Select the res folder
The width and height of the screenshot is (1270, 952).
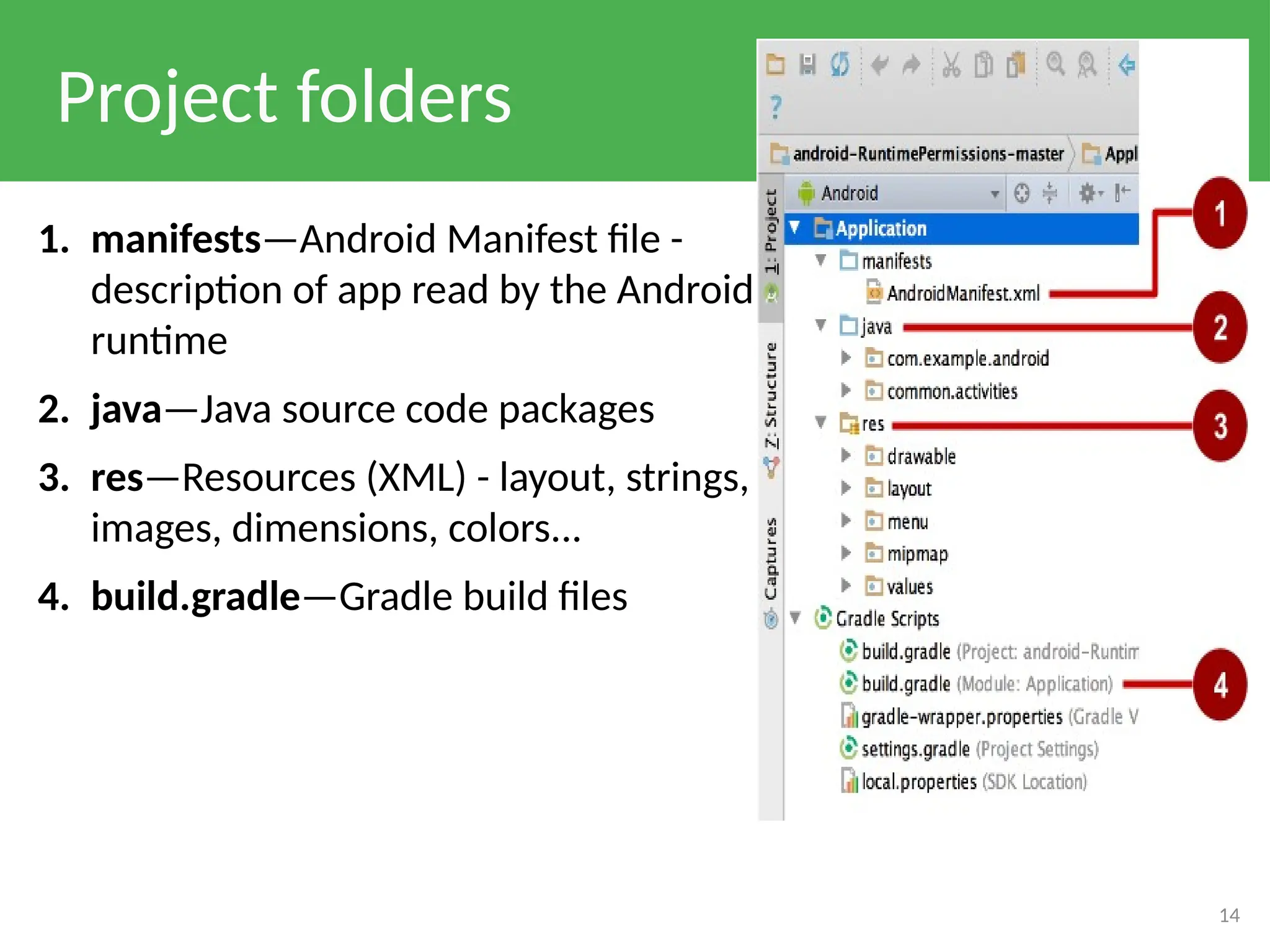[x=862, y=423]
